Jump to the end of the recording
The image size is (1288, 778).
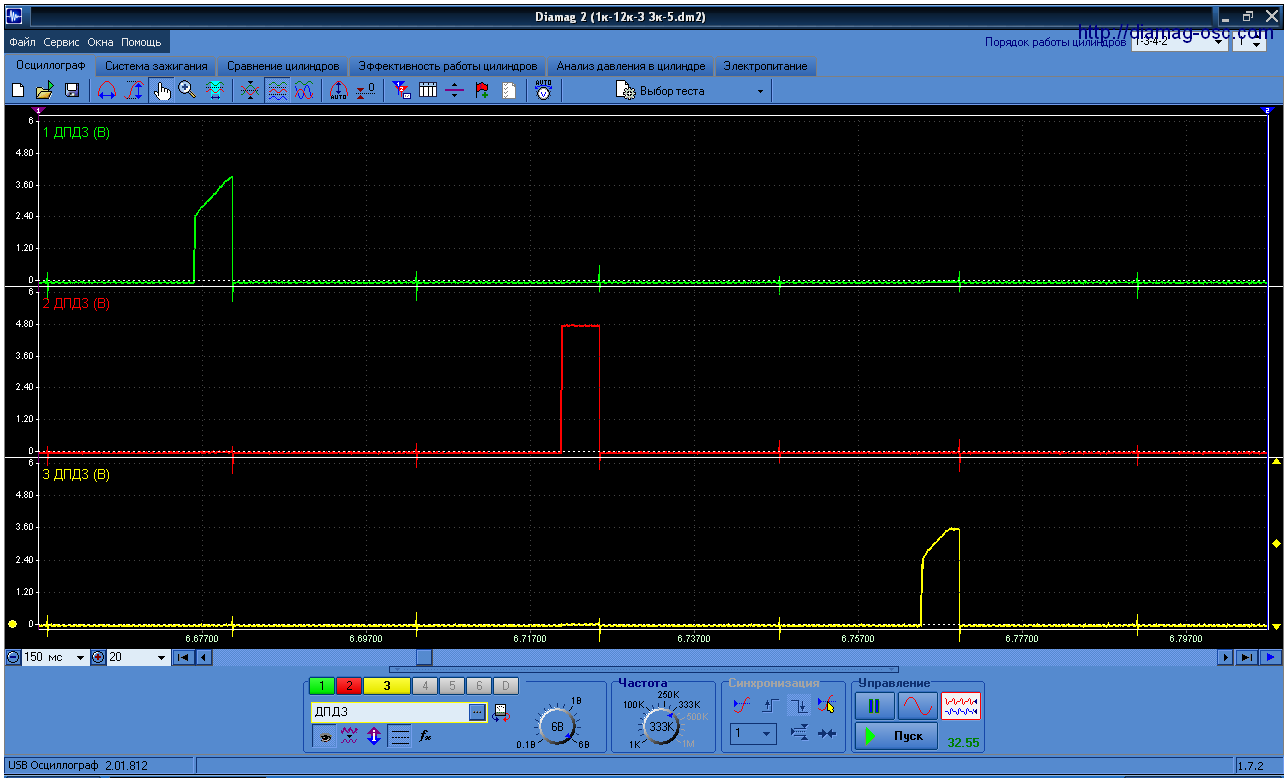click(x=1246, y=657)
